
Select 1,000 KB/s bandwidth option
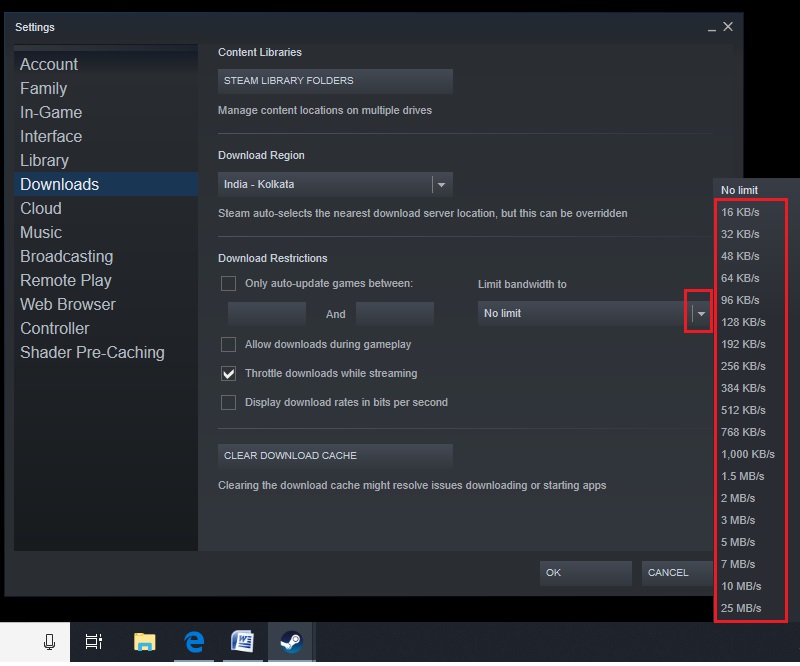click(747, 454)
